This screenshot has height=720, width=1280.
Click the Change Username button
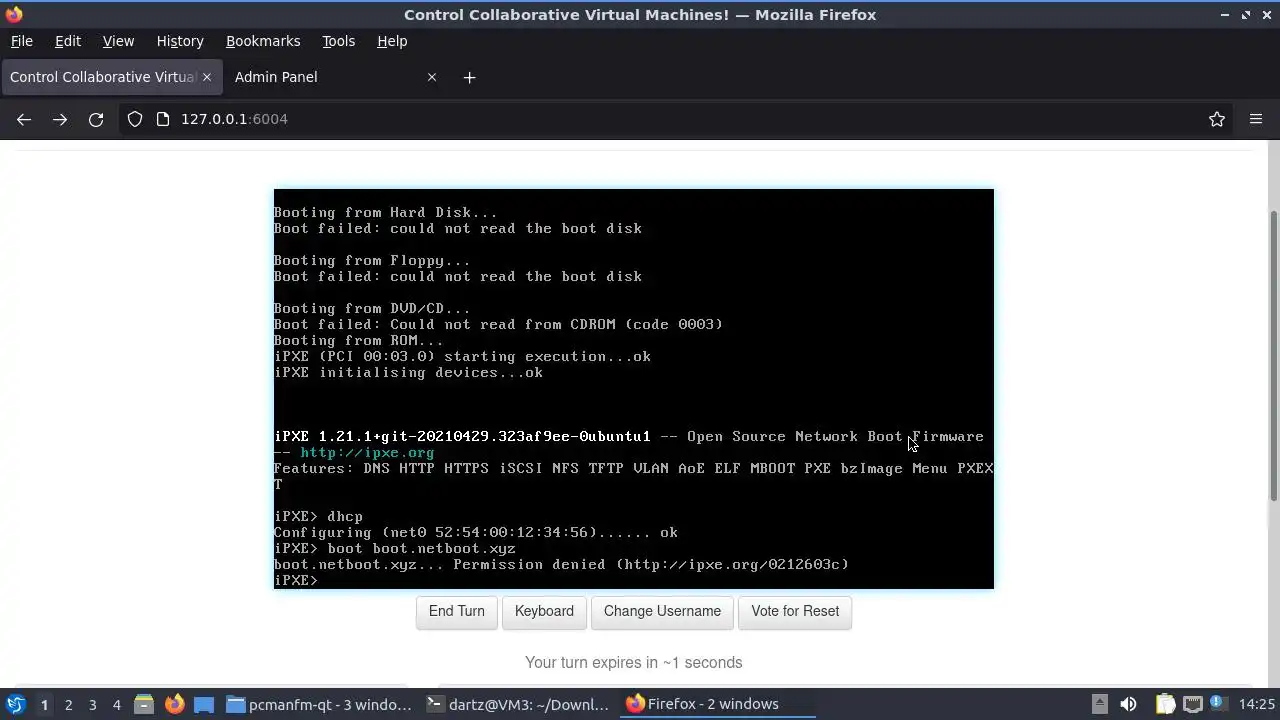click(x=662, y=611)
